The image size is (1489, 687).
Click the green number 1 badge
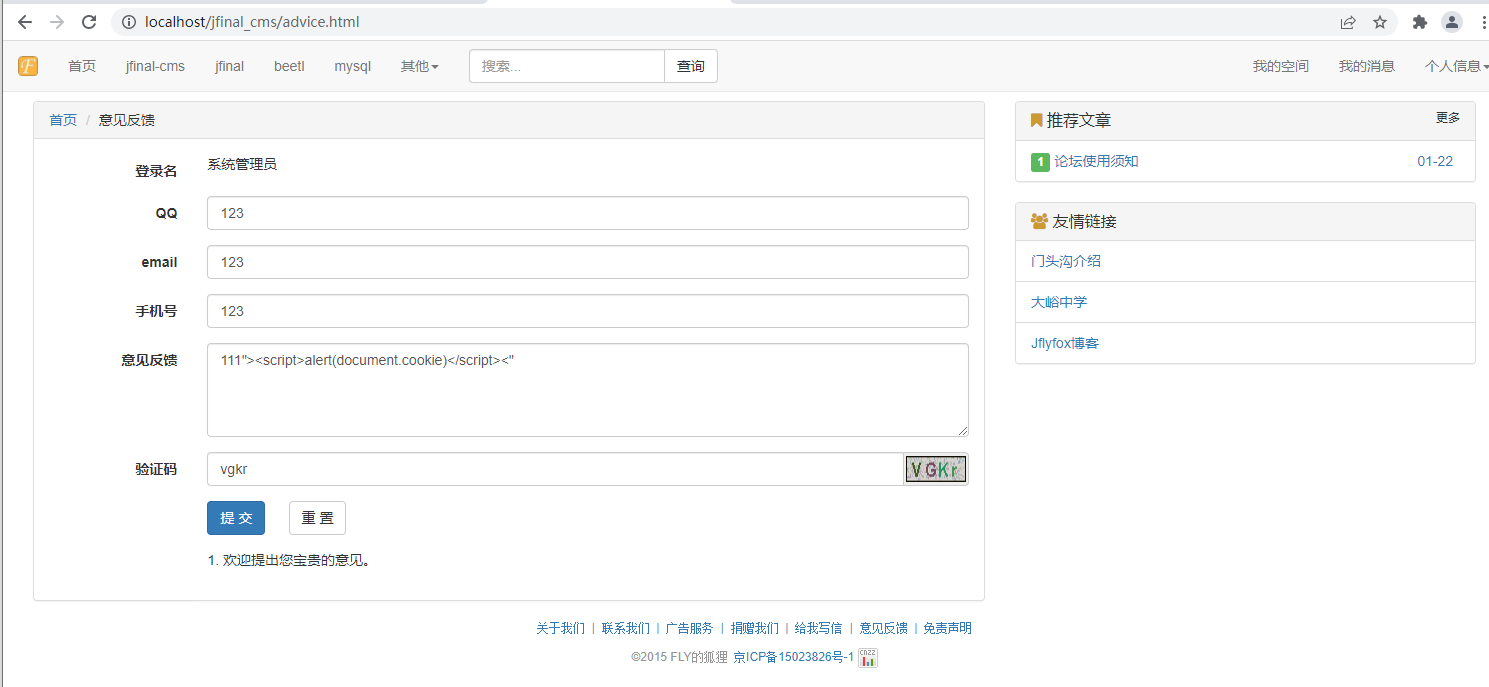(1040, 162)
